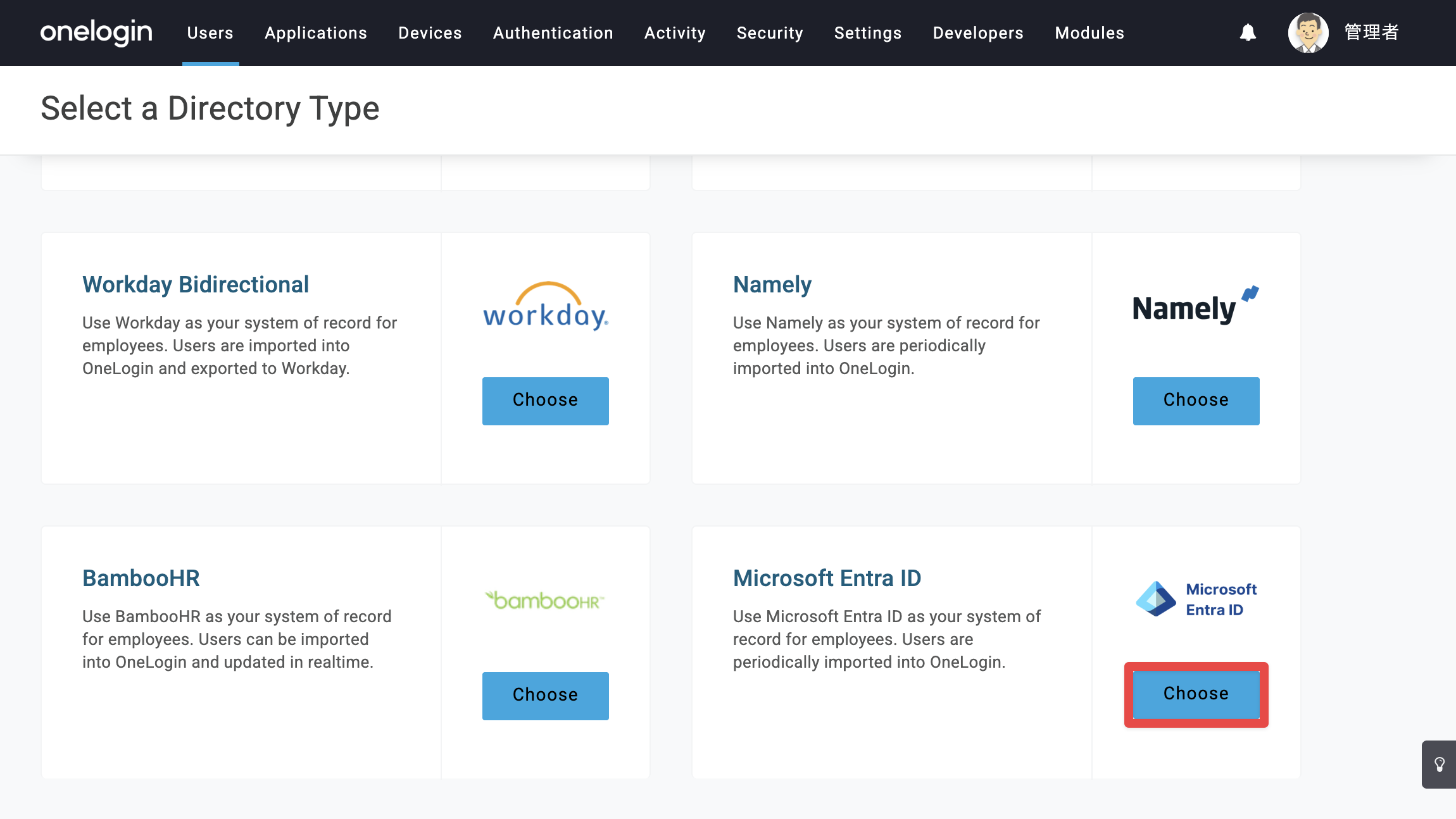Click the BambooHR description text
Viewport: 1456px width, 819px height.
tap(237, 639)
